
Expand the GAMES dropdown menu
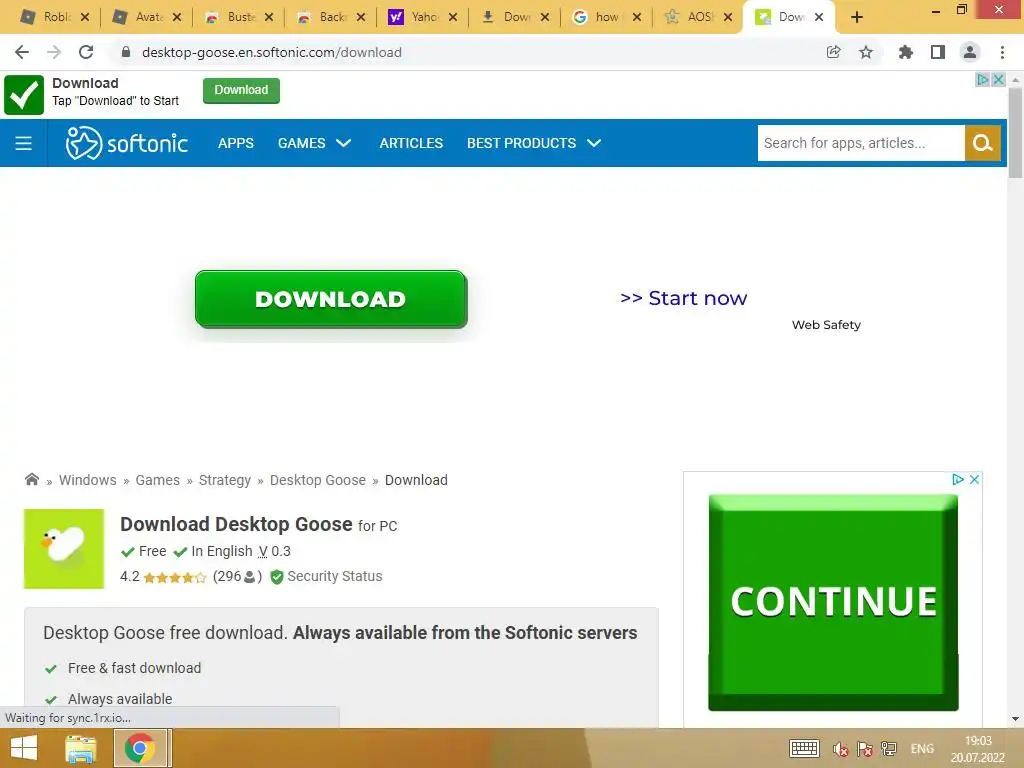[314, 143]
